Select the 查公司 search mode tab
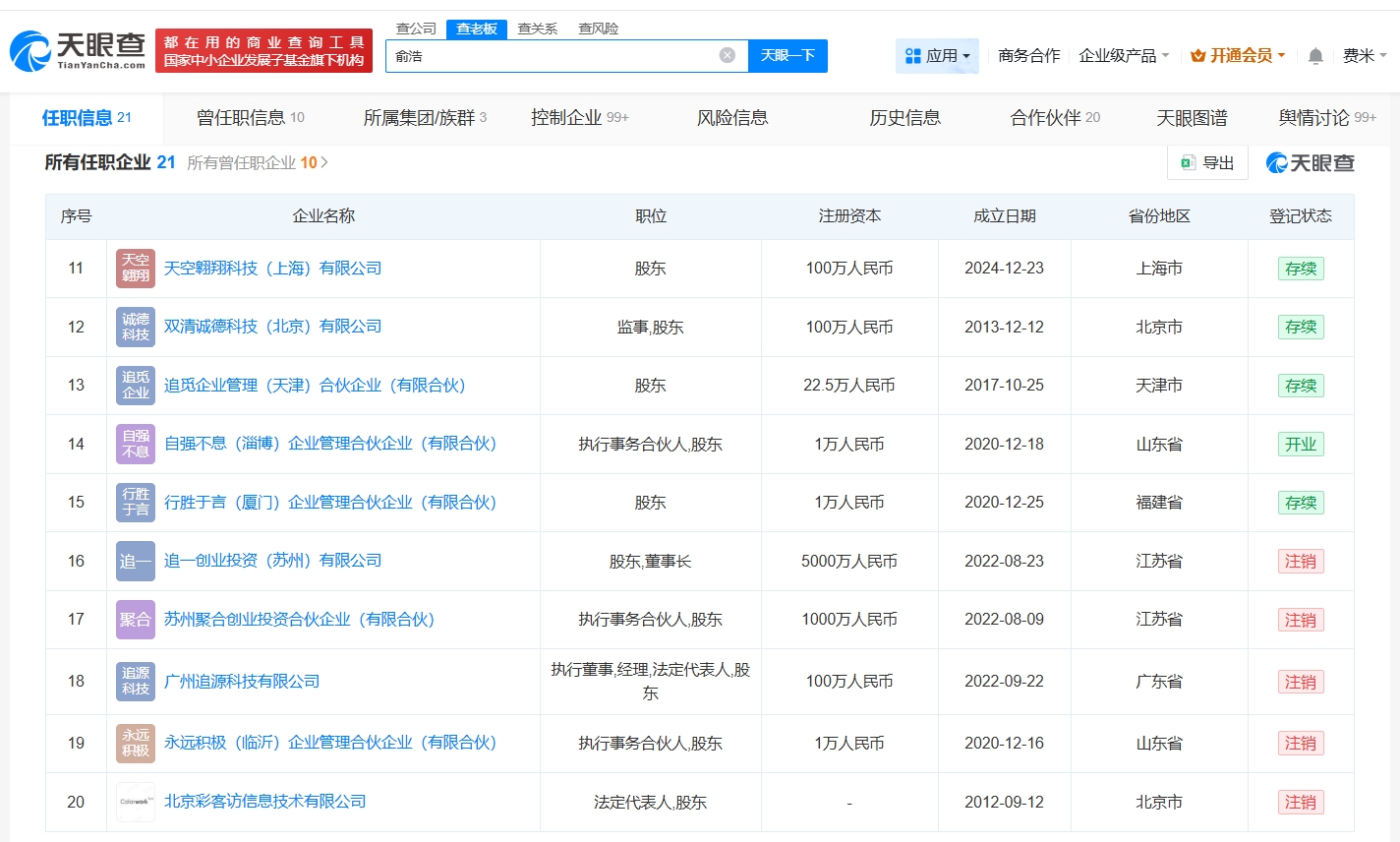 click(x=416, y=29)
